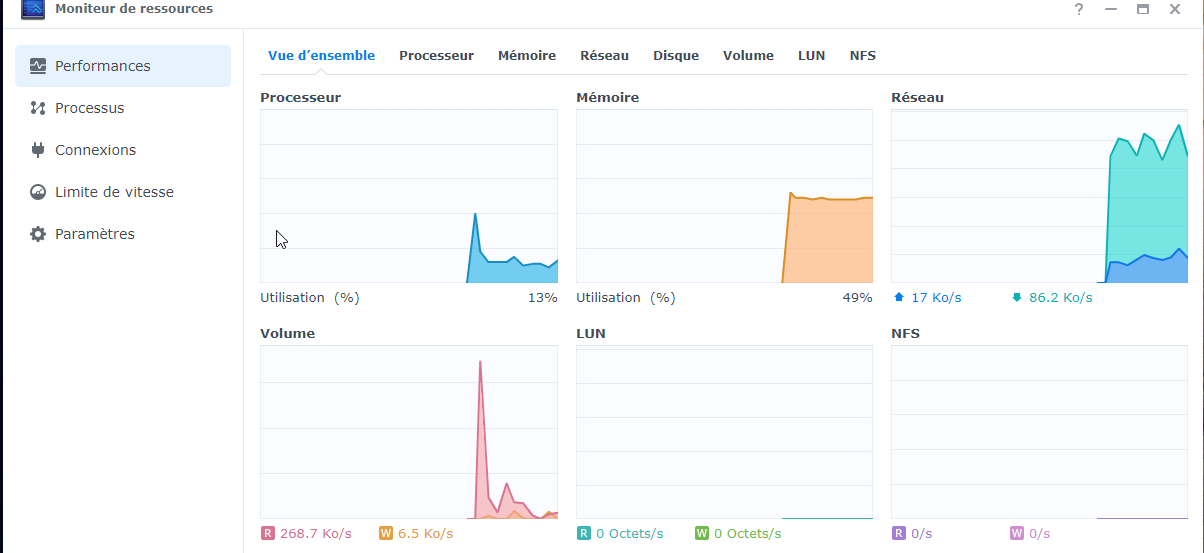This screenshot has width=1204, height=553.
Task: Click the Mémoire usage graph
Action: pos(724,196)
